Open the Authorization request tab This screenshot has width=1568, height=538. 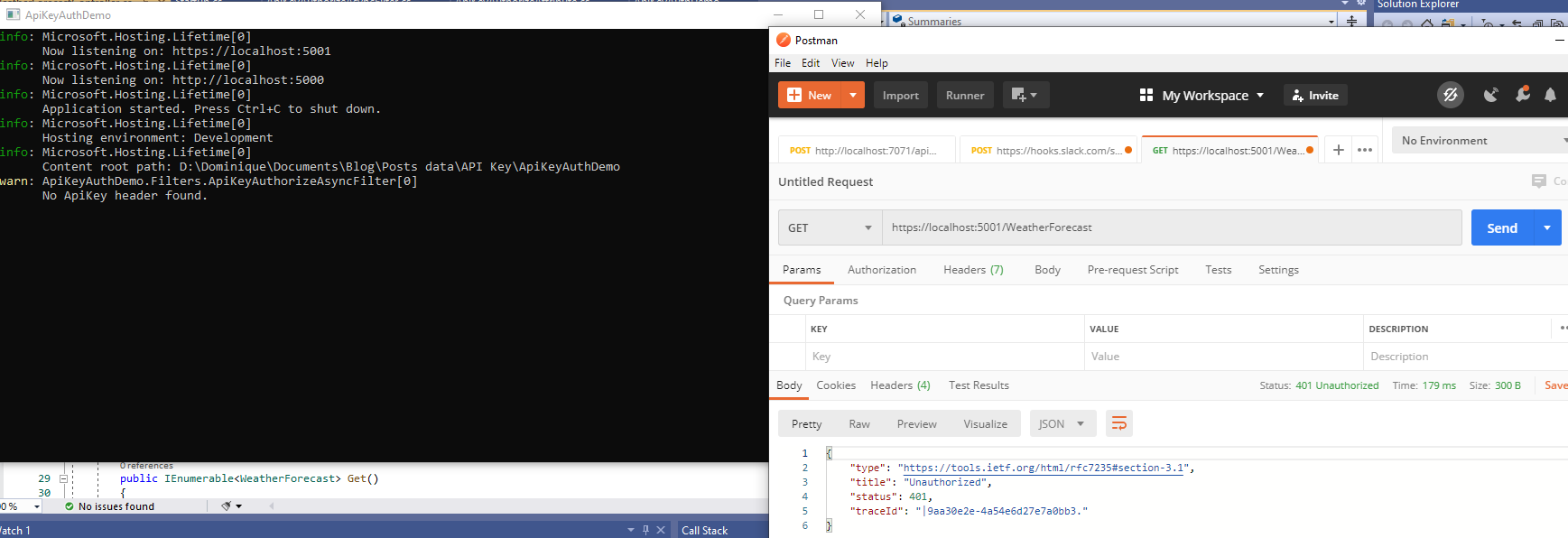click(882, 269)
